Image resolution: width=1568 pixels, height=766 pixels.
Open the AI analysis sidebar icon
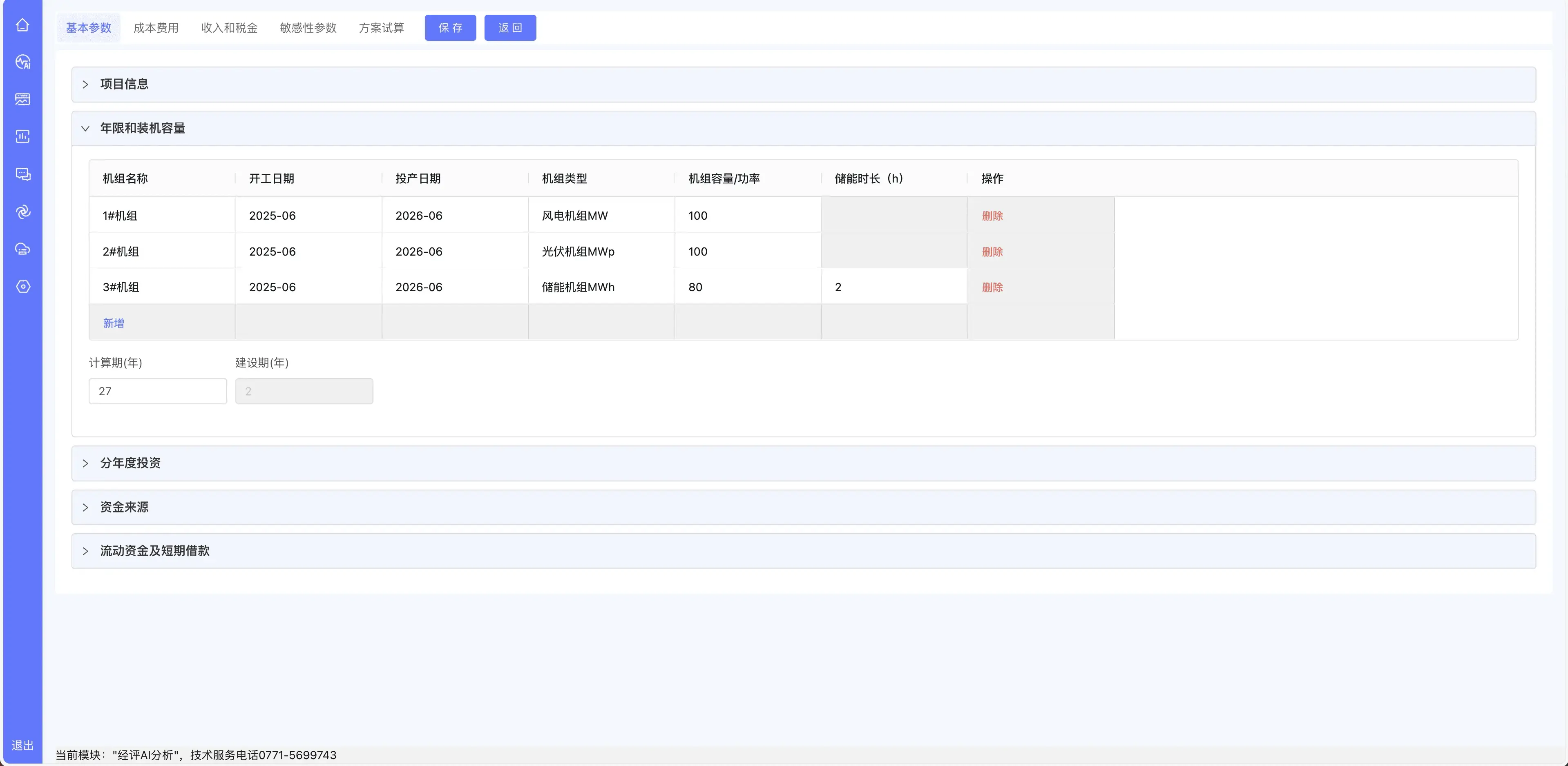22,62
